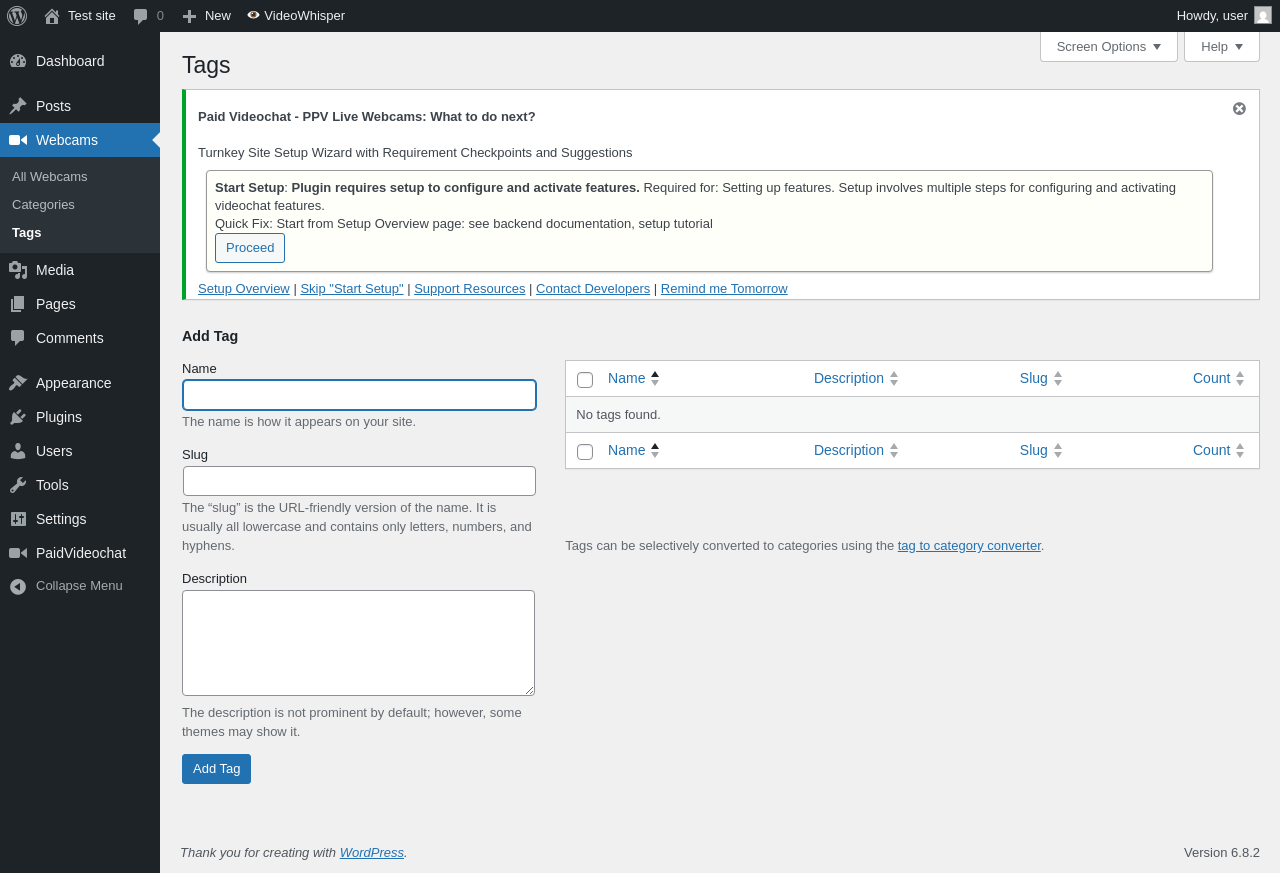This screenshot has width=1280, height=873.
Task: Click the user avatar in admin bar
Action: tap(1263, 15)
